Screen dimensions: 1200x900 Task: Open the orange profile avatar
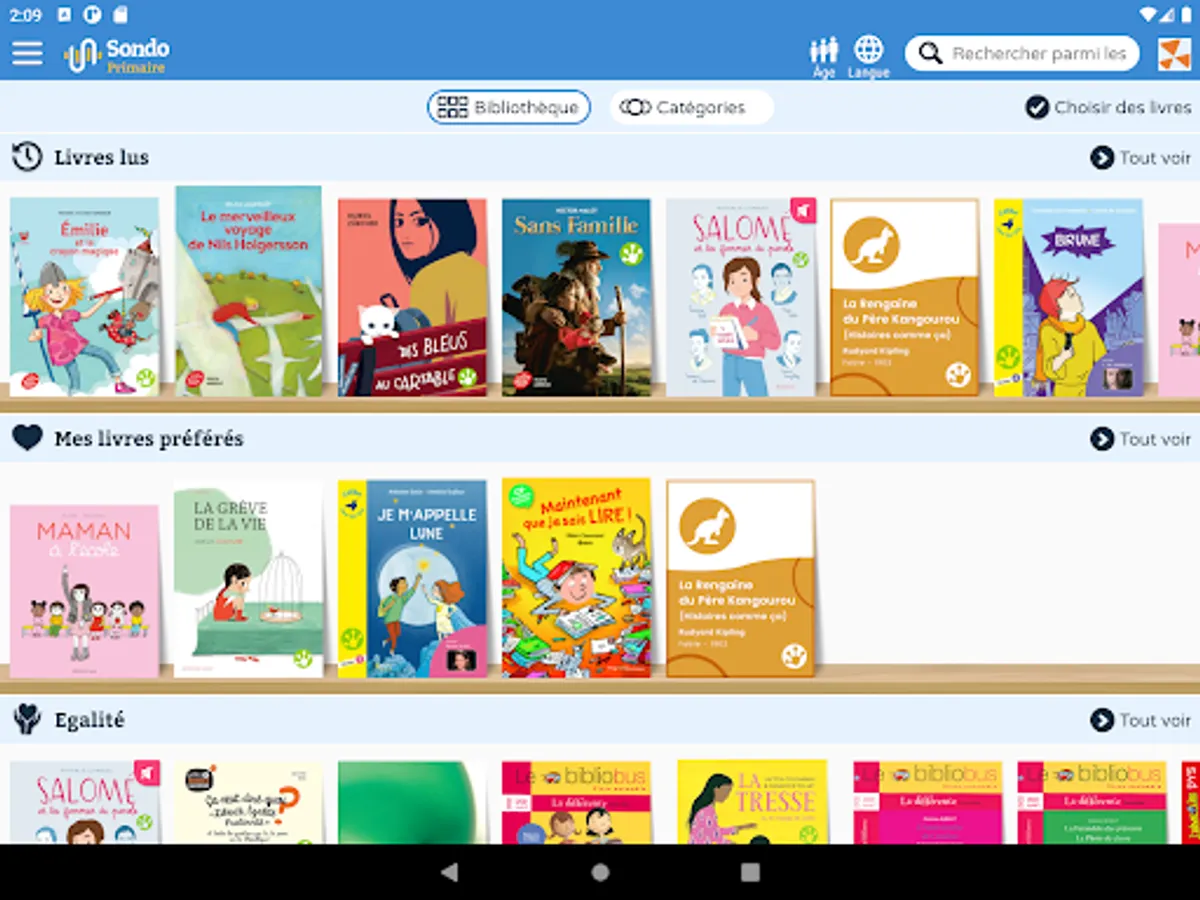[1174, 54]
